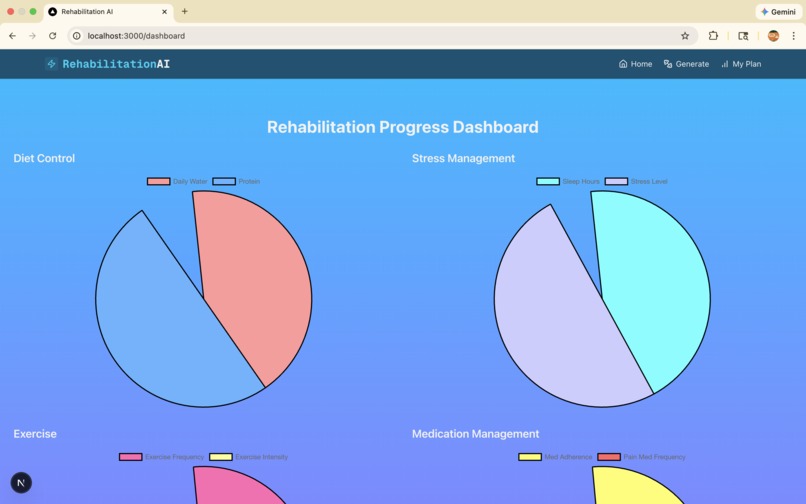Click the Rehabilitation Progress Dashboard title
The width and height of the screenshot is (806, 504).
tap(402, 127)
